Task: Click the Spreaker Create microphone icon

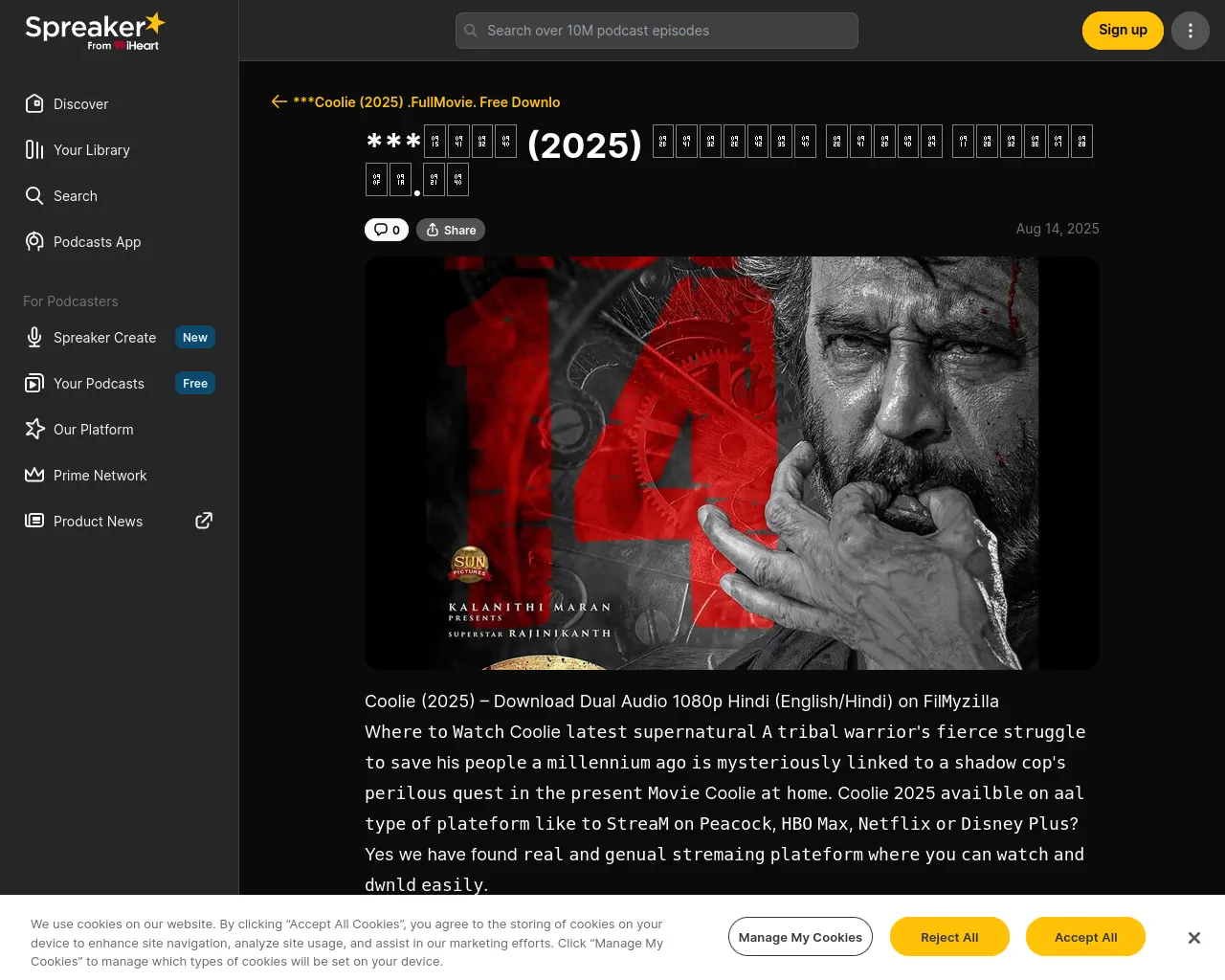Action: (x=34, y=337)
